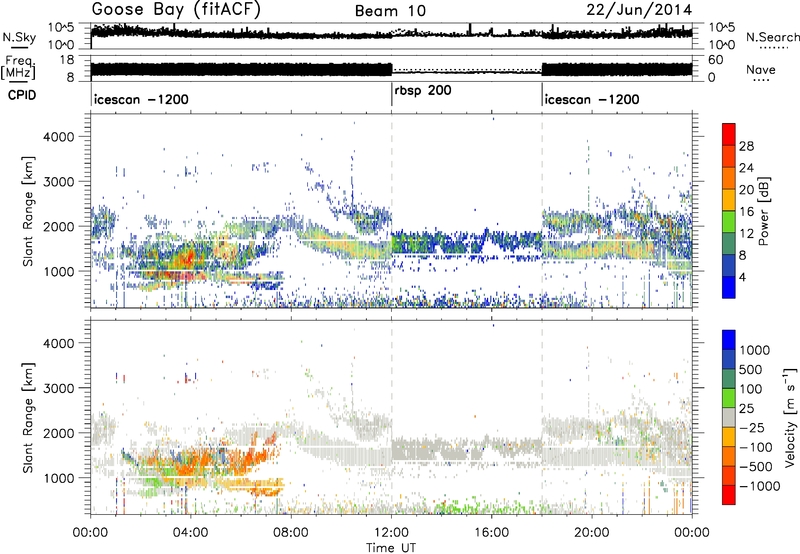Click the "24" value on Power colorbar
The image size is (800, 554).
[x=746, y=168]
